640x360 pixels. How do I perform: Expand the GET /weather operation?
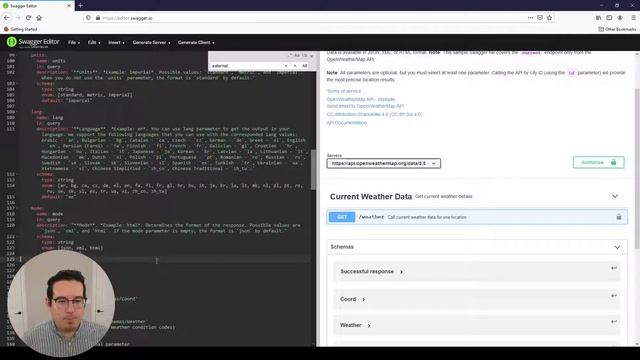click(477, 217)
